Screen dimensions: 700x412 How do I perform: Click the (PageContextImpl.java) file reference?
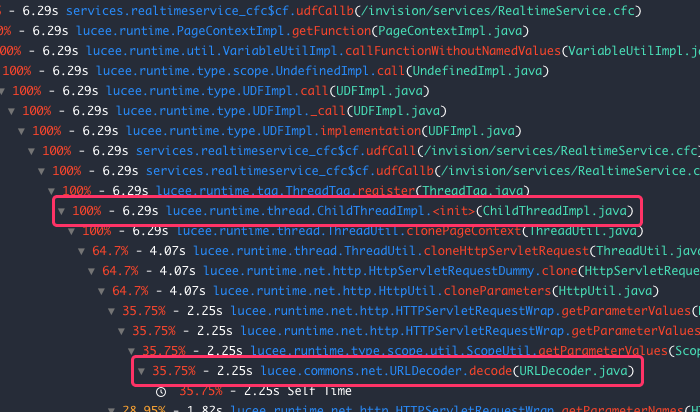(450, 31)
